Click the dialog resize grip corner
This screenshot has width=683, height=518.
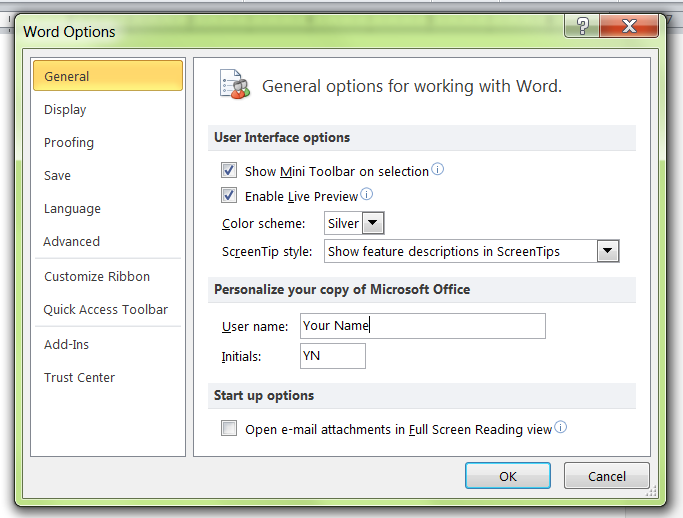(652, 492)
